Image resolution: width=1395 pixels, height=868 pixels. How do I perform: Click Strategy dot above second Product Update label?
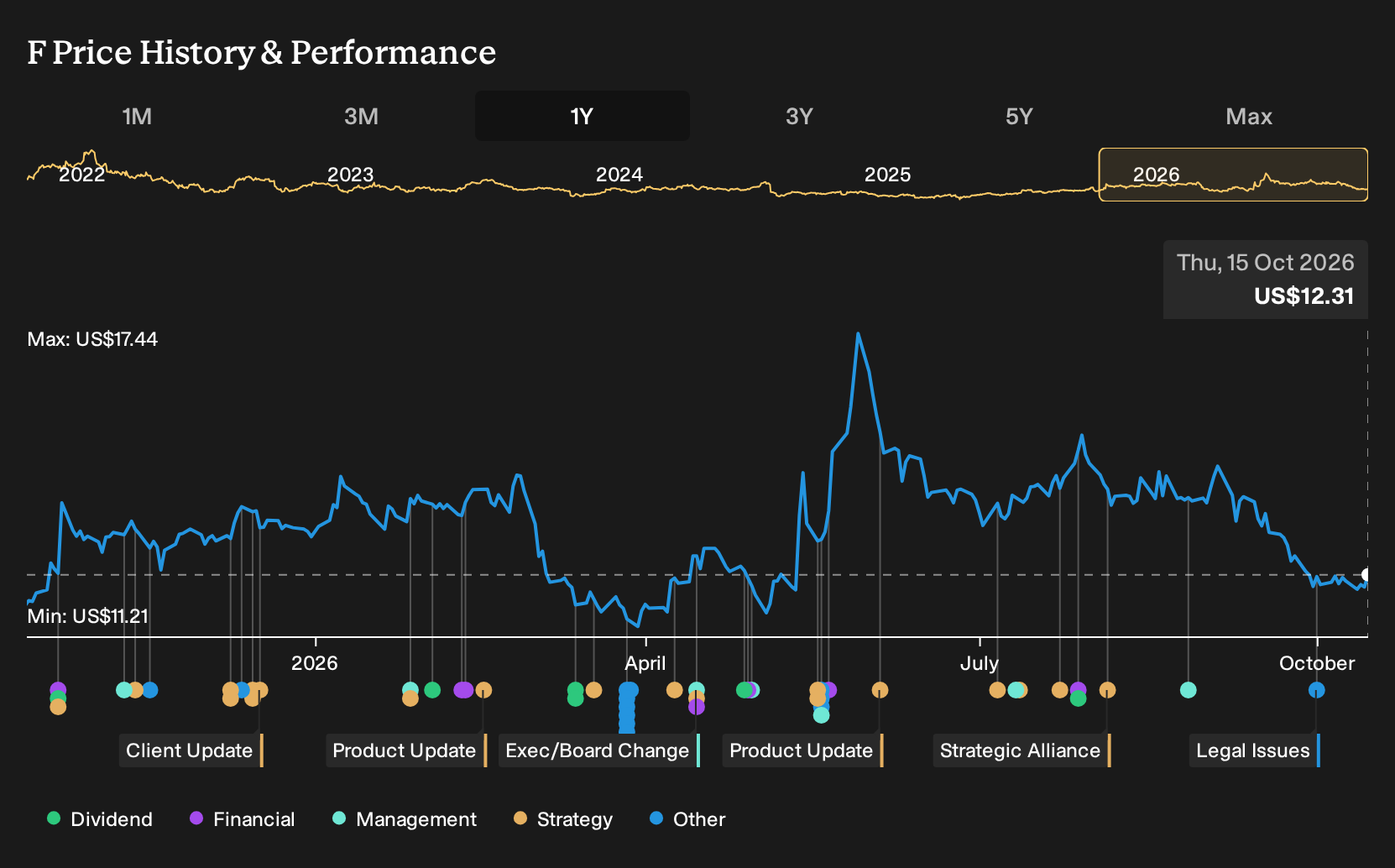(x=880, y=690)
